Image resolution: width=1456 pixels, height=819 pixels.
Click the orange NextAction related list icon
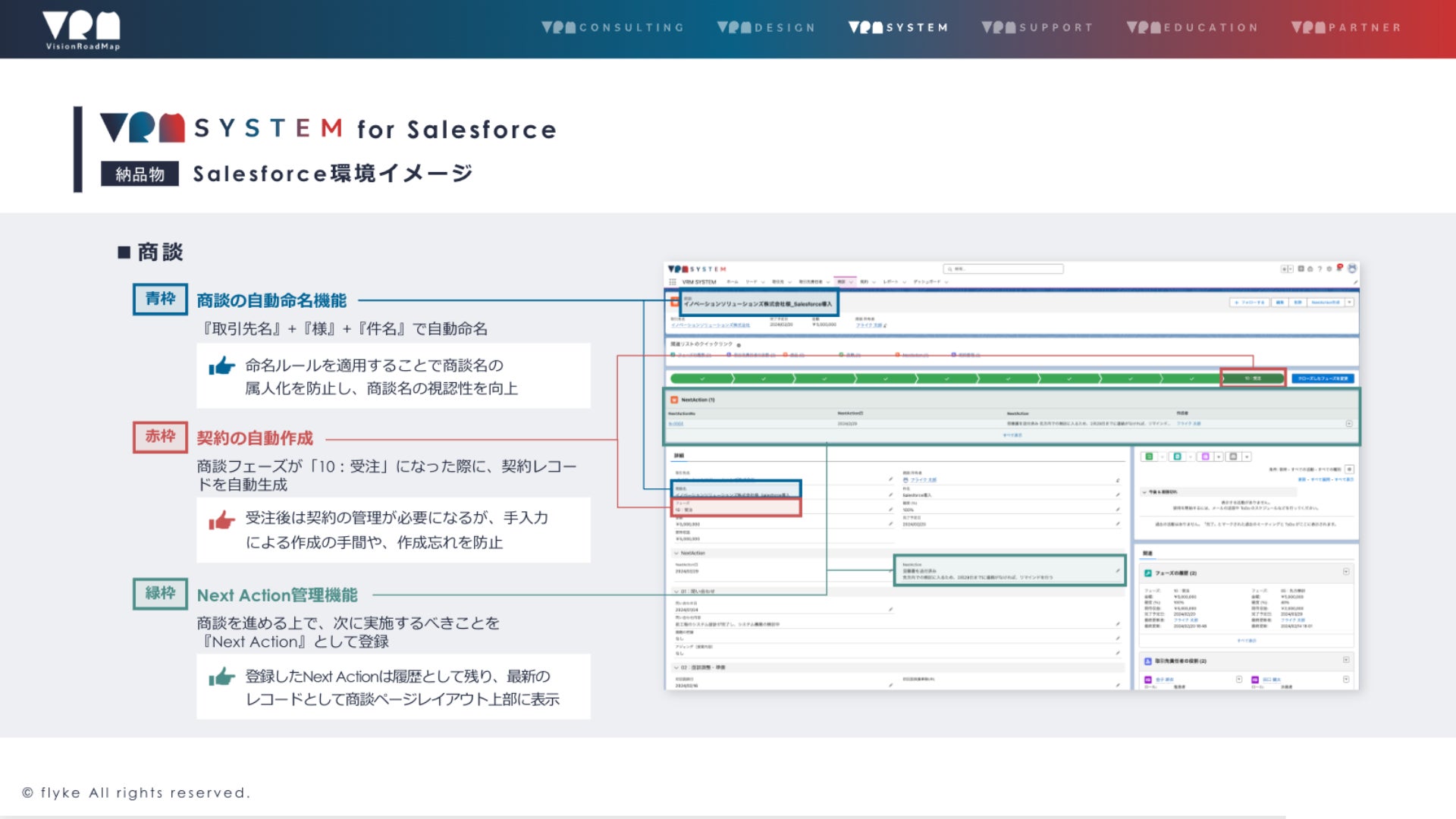pyautogui.click(x=674, y=400)
